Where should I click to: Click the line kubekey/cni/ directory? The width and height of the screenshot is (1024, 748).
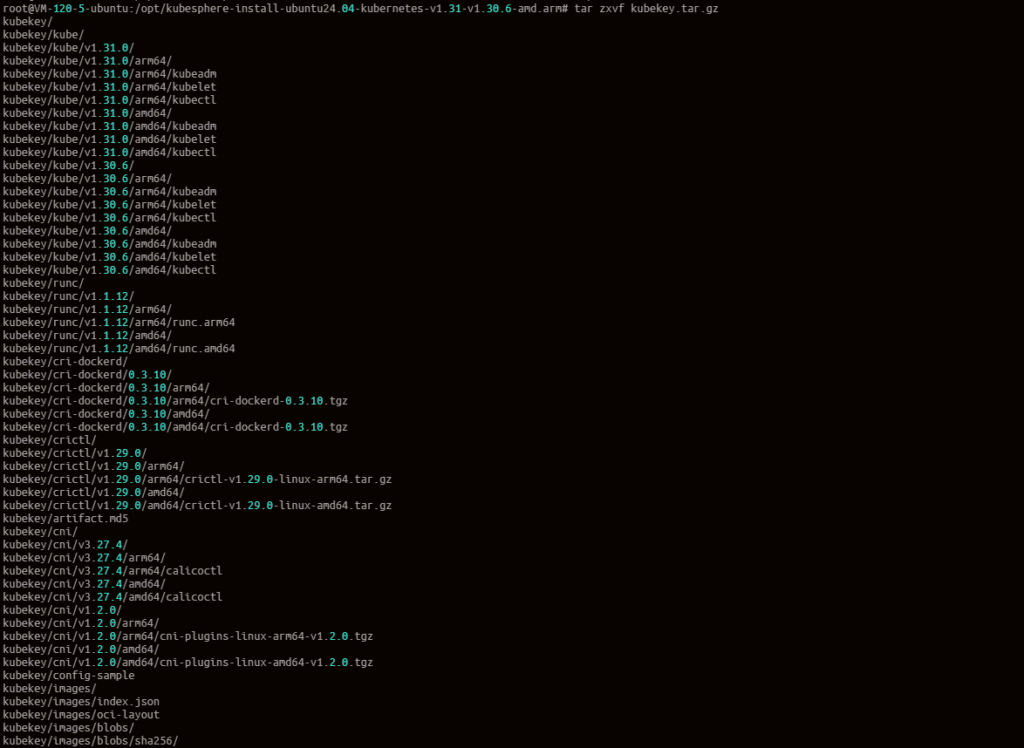point(40,531)
